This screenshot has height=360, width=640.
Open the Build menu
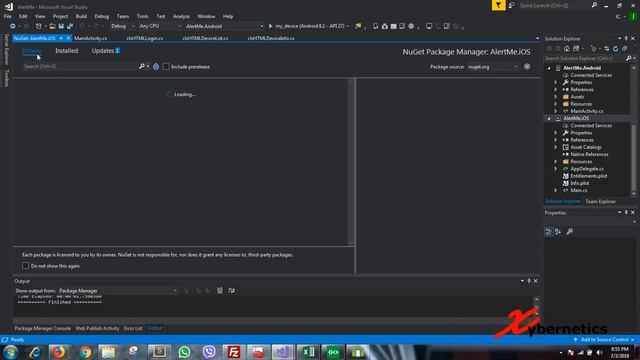pos(81,16)
